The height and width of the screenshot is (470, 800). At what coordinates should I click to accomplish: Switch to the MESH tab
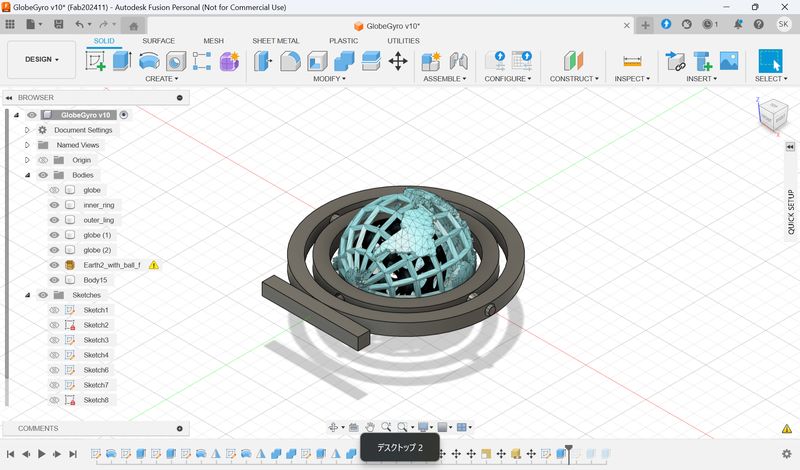point(213,41)
